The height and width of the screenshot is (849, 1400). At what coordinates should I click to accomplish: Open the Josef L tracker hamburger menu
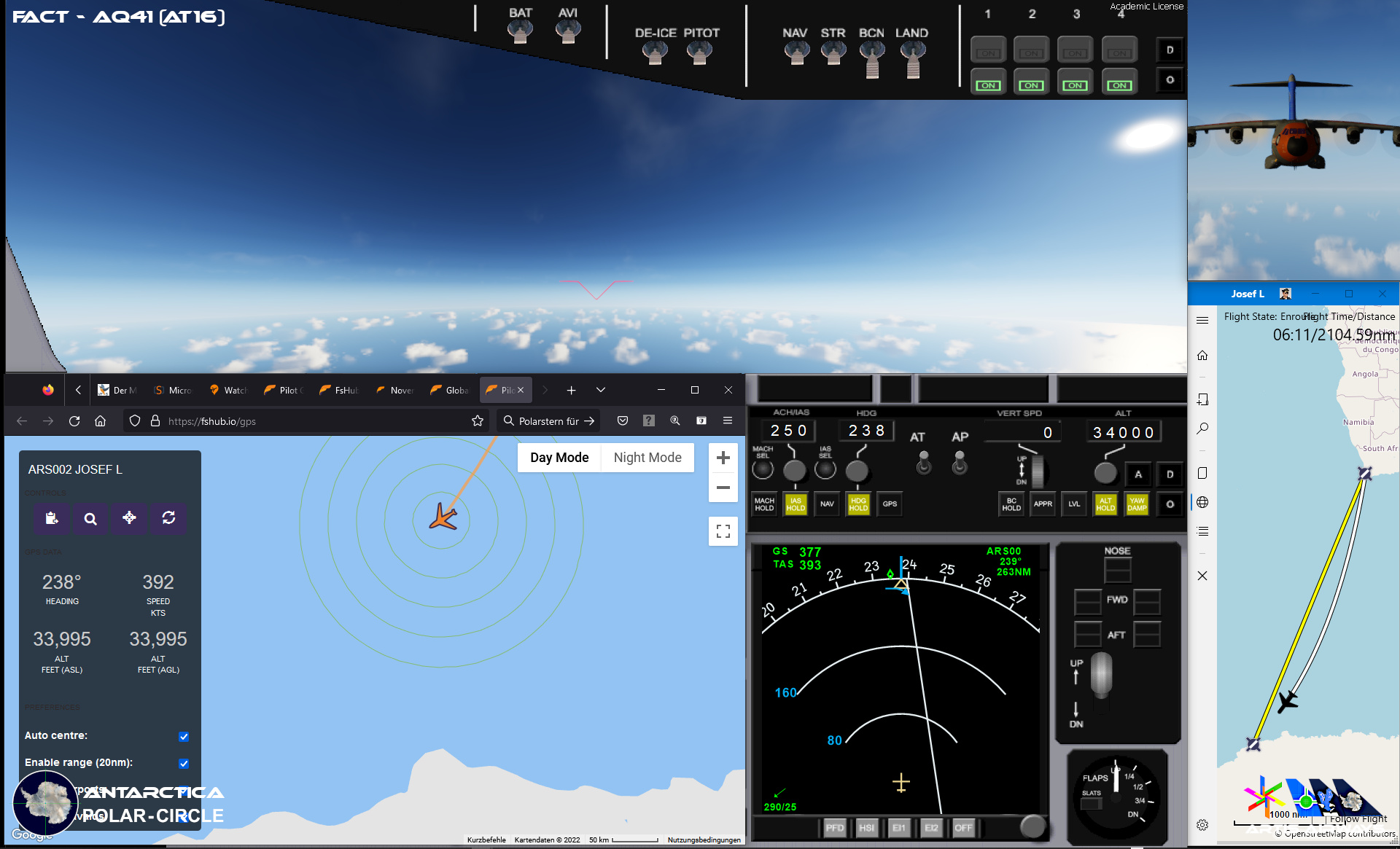coord(1202,320)
